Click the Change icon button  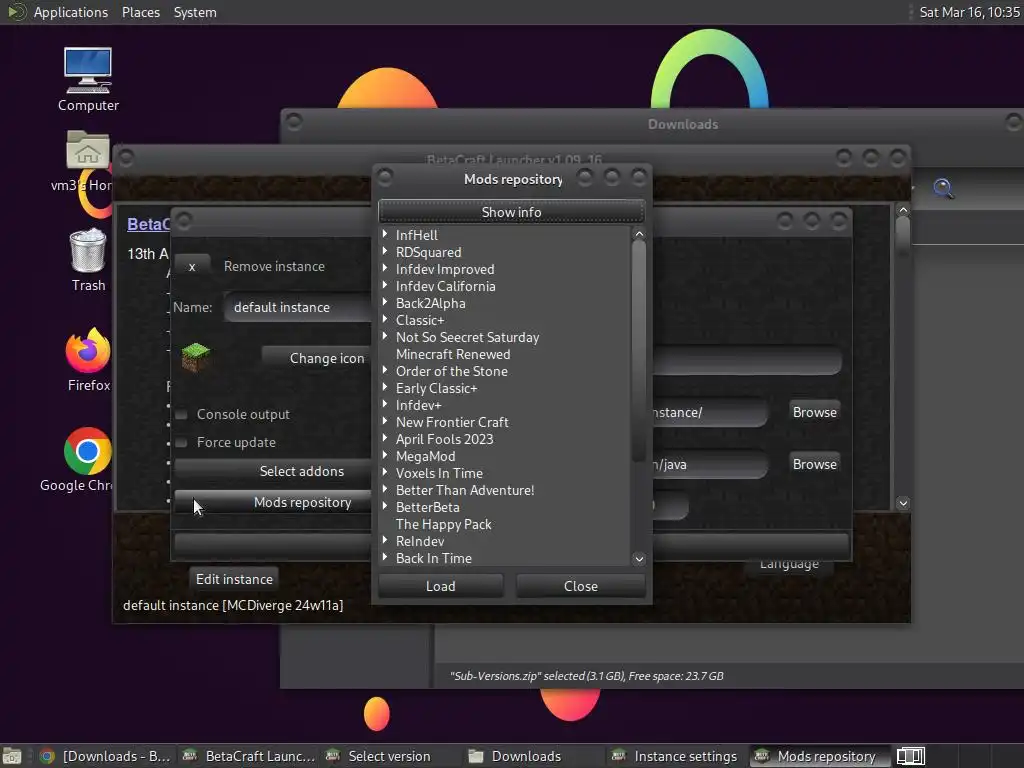click(x=319, y=358)
